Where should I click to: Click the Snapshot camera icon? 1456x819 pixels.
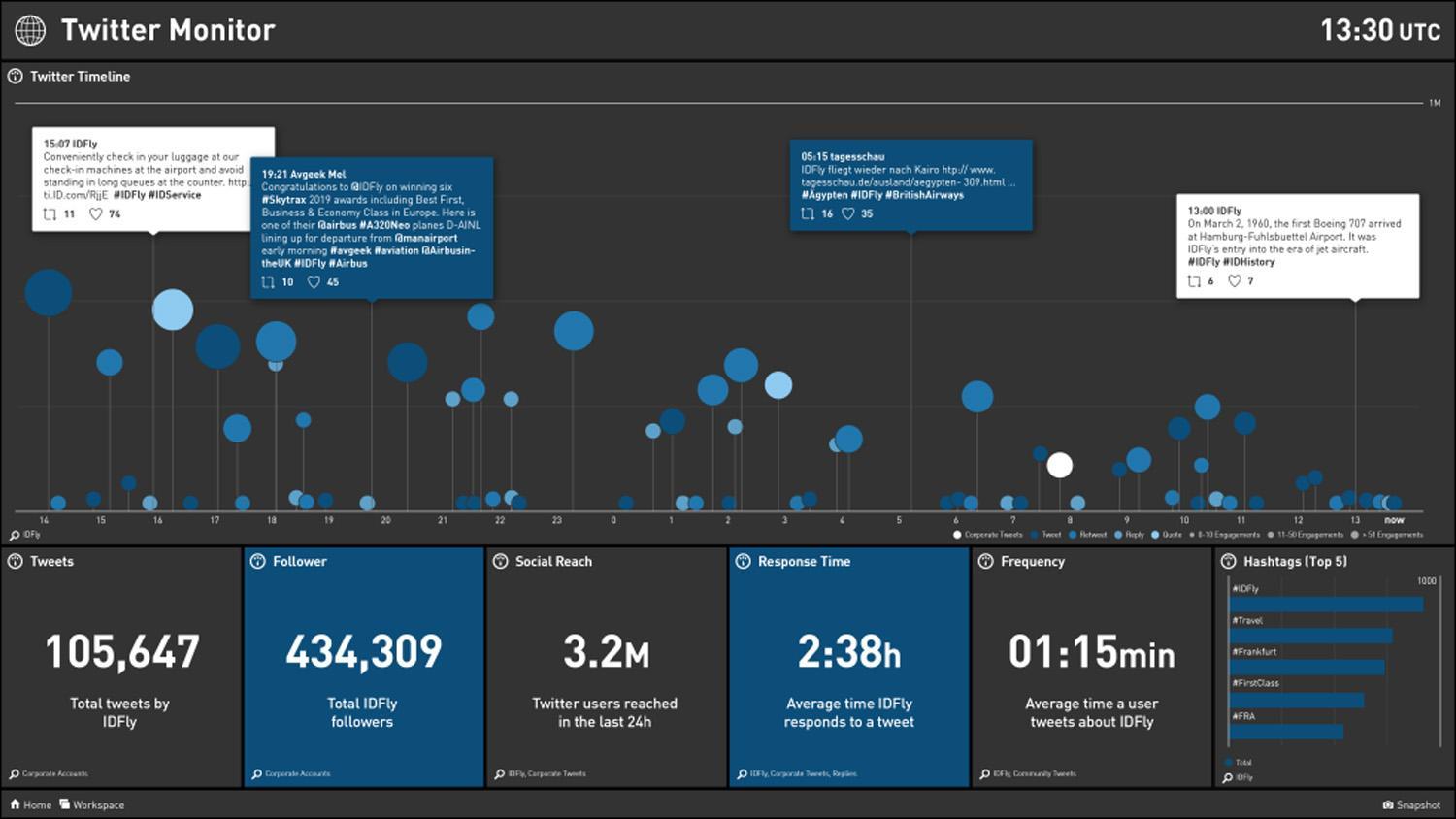point(1388,804)
